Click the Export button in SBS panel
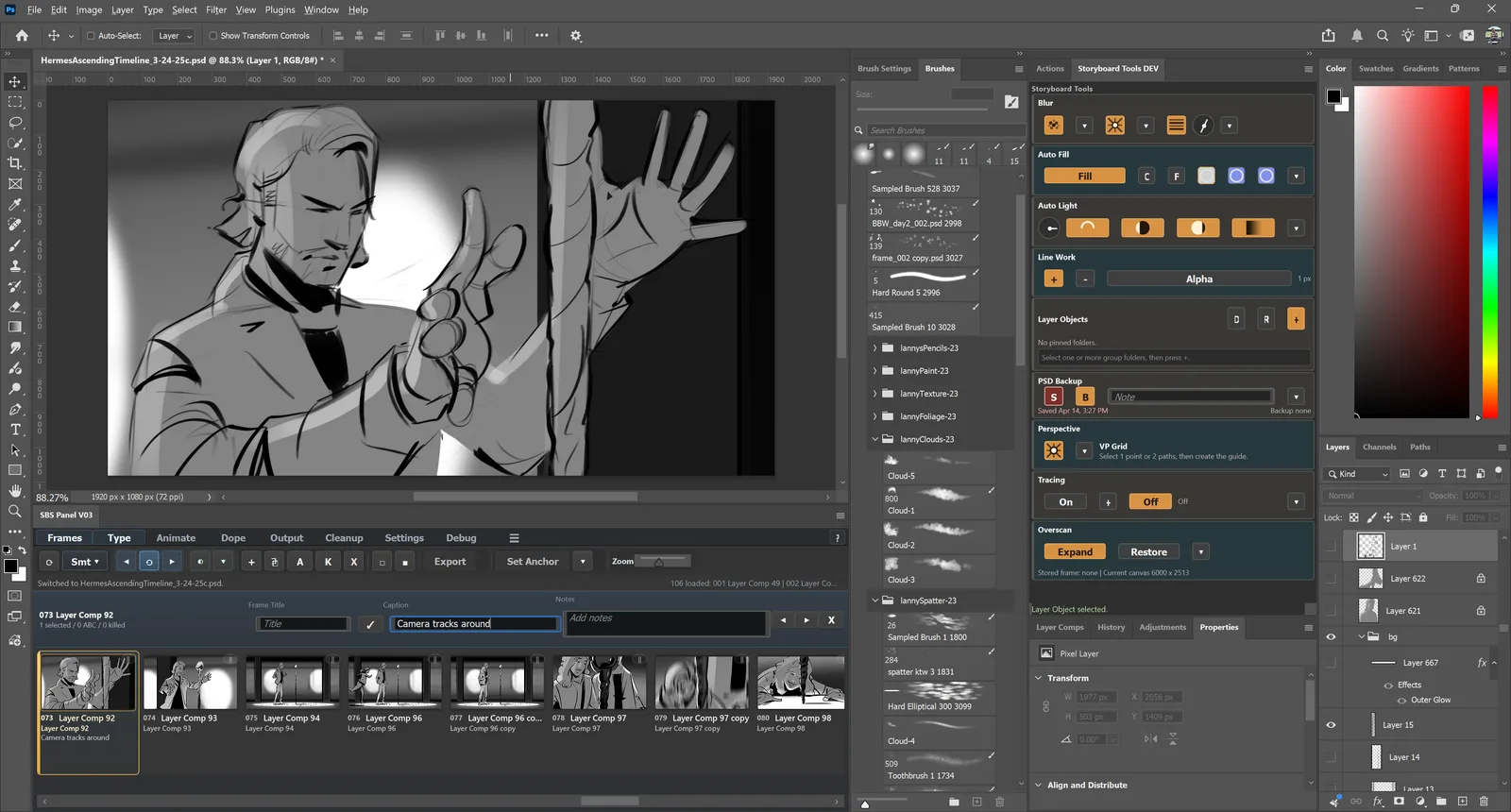The width and height of the screenshot is (1511, 812). pyautogui.click(x=450, y=562)
